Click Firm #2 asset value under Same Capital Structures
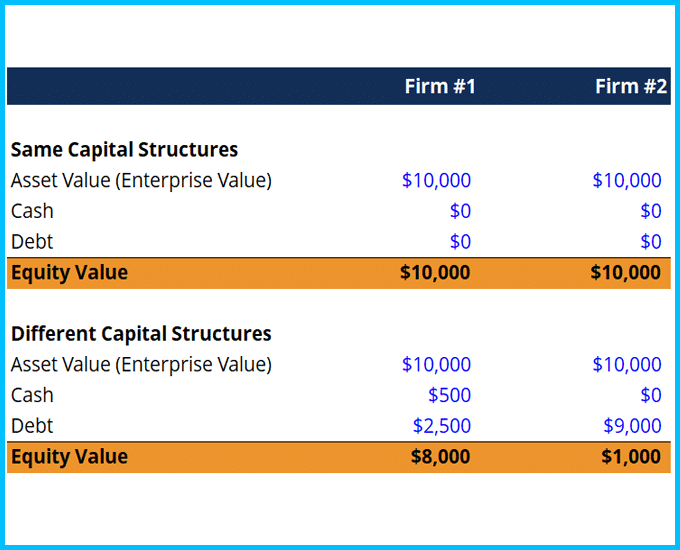This screenshot has width=680, height=550. point(626,181)
